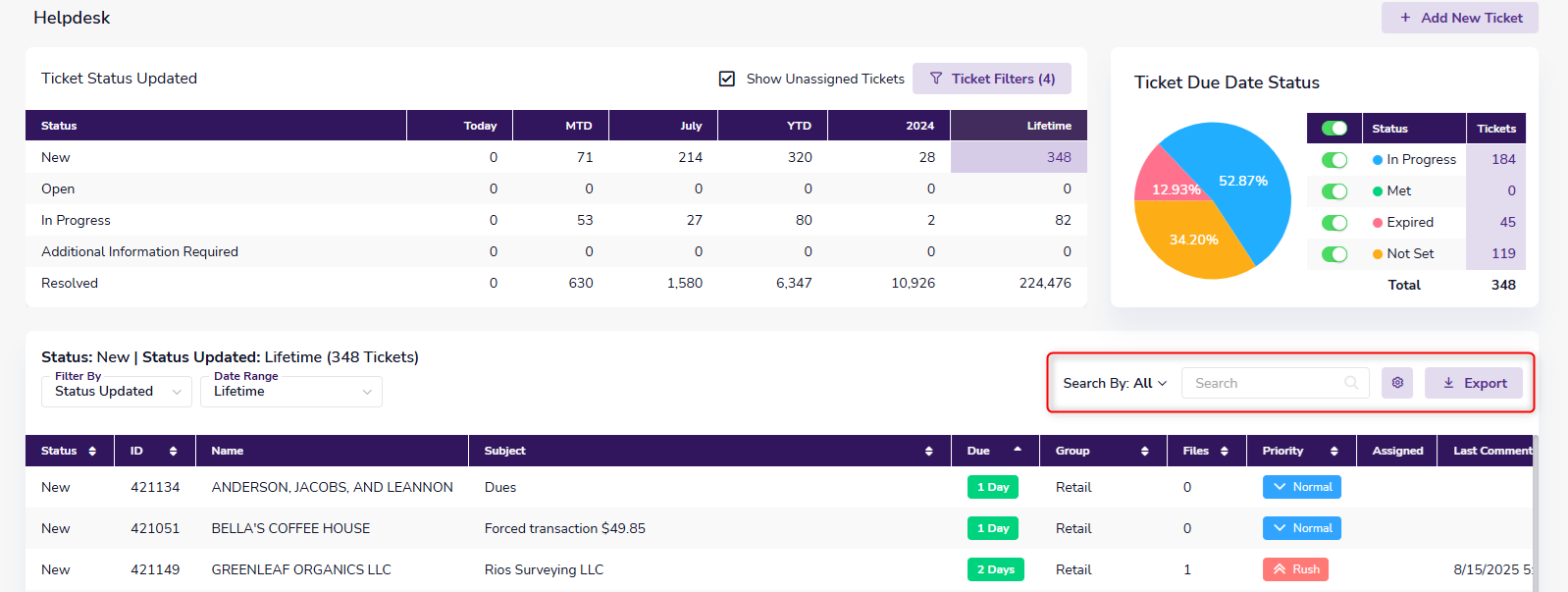Sort by Priority column sort icon
This screenshot has width=1568, height=592.
(x=1333, y=451)
